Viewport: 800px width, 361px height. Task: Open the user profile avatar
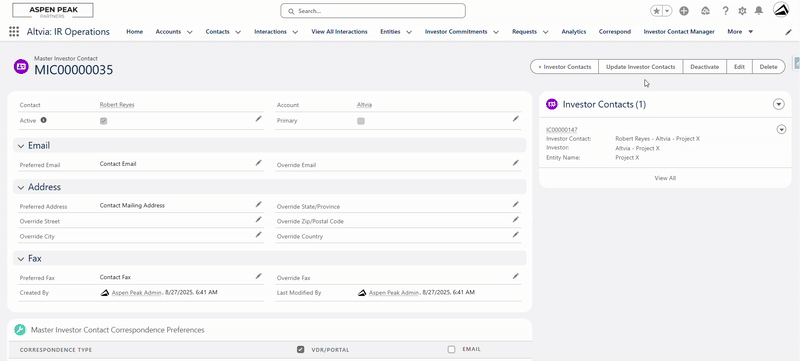pos(781,10)
